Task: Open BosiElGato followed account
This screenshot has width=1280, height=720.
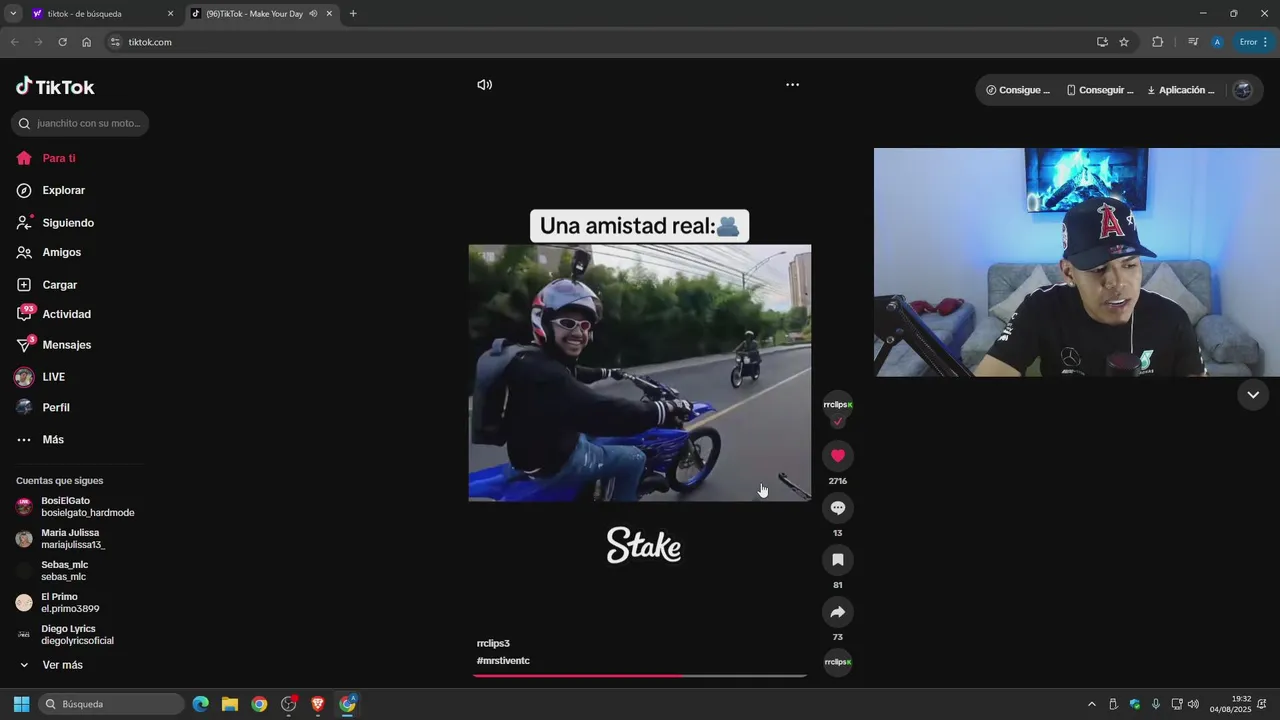Action: click(x=76, y=507)
